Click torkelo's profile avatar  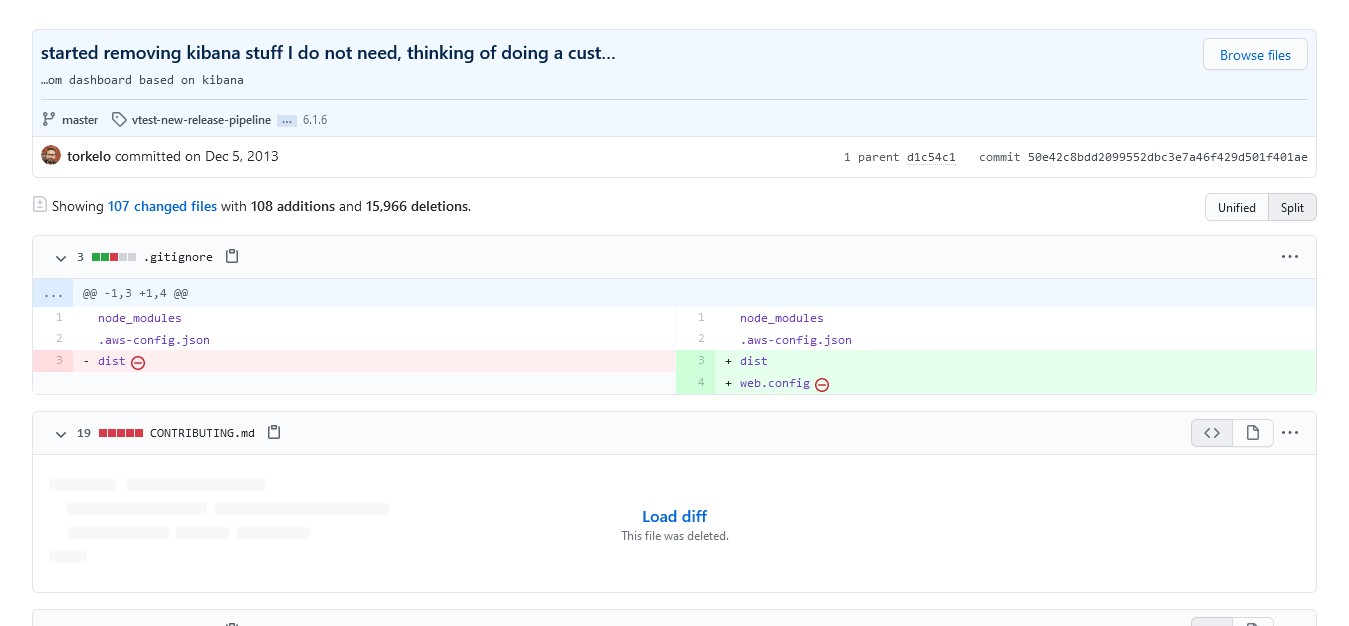[50, 155]
